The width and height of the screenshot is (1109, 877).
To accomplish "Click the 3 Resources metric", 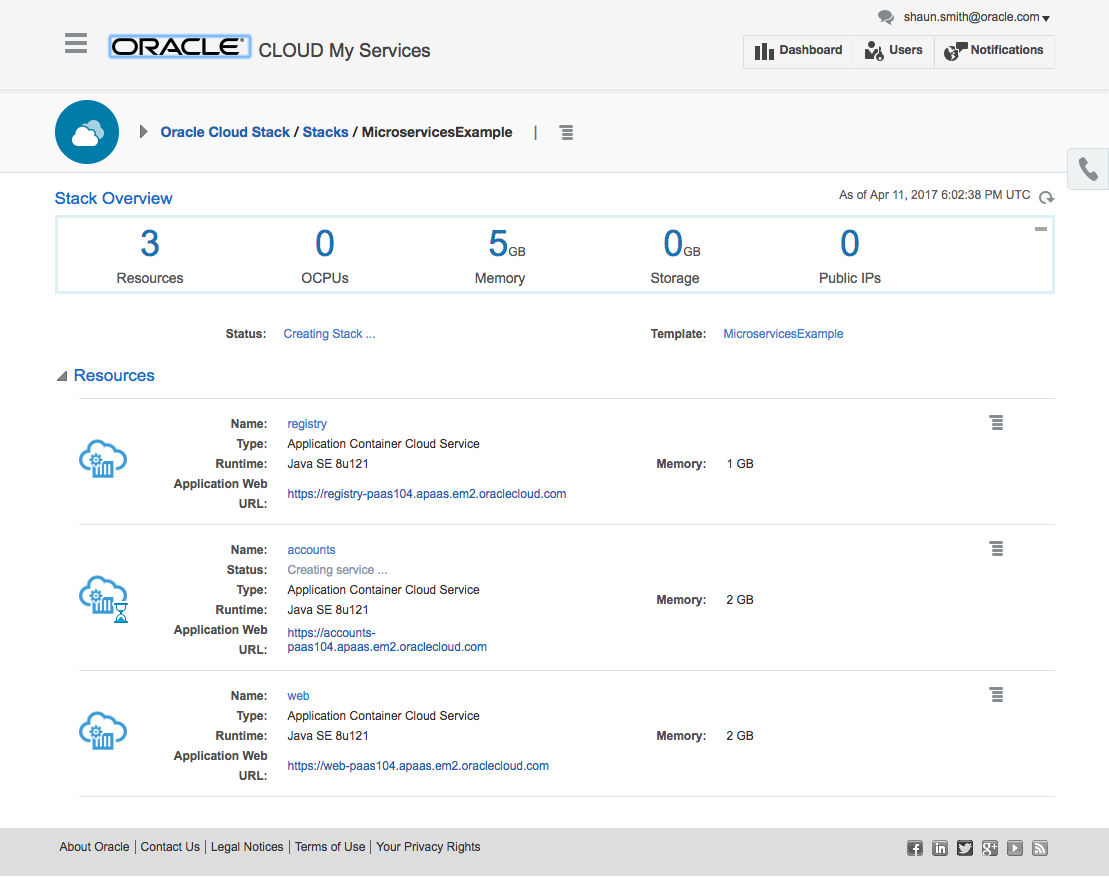I will coord(150,255).
